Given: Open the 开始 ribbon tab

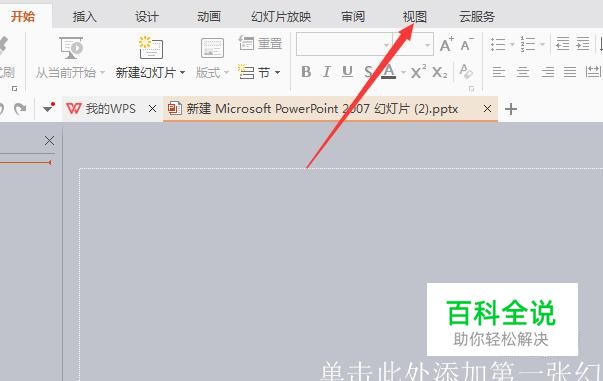Looking at the screenshot, I should click(x=23, y=17).
